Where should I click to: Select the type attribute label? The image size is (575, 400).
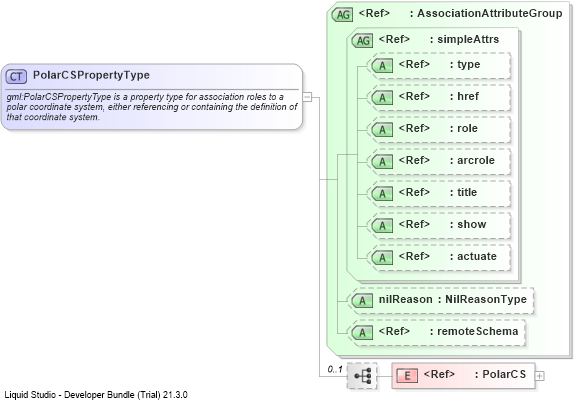tap(469, 65)
